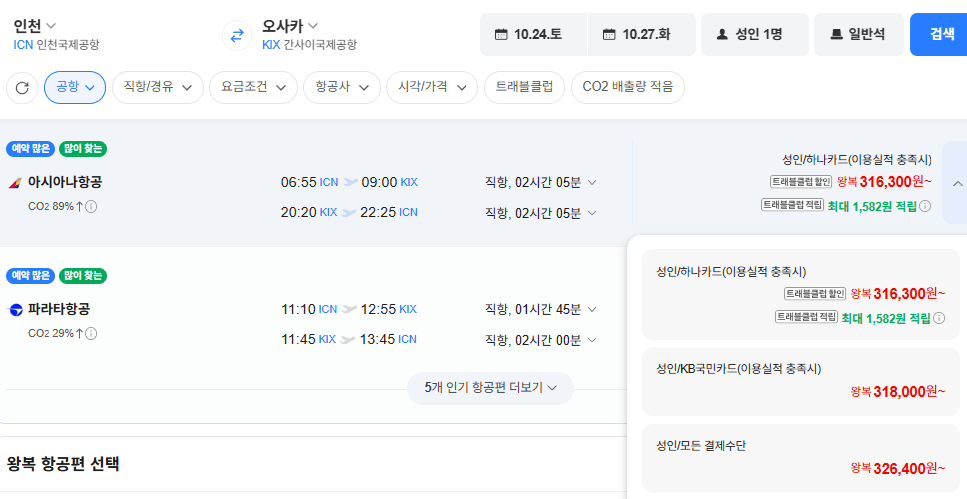967x499 pixels.
Task: Toggle the CO2 배출량 적음 filter
Action: coord(628,87)
